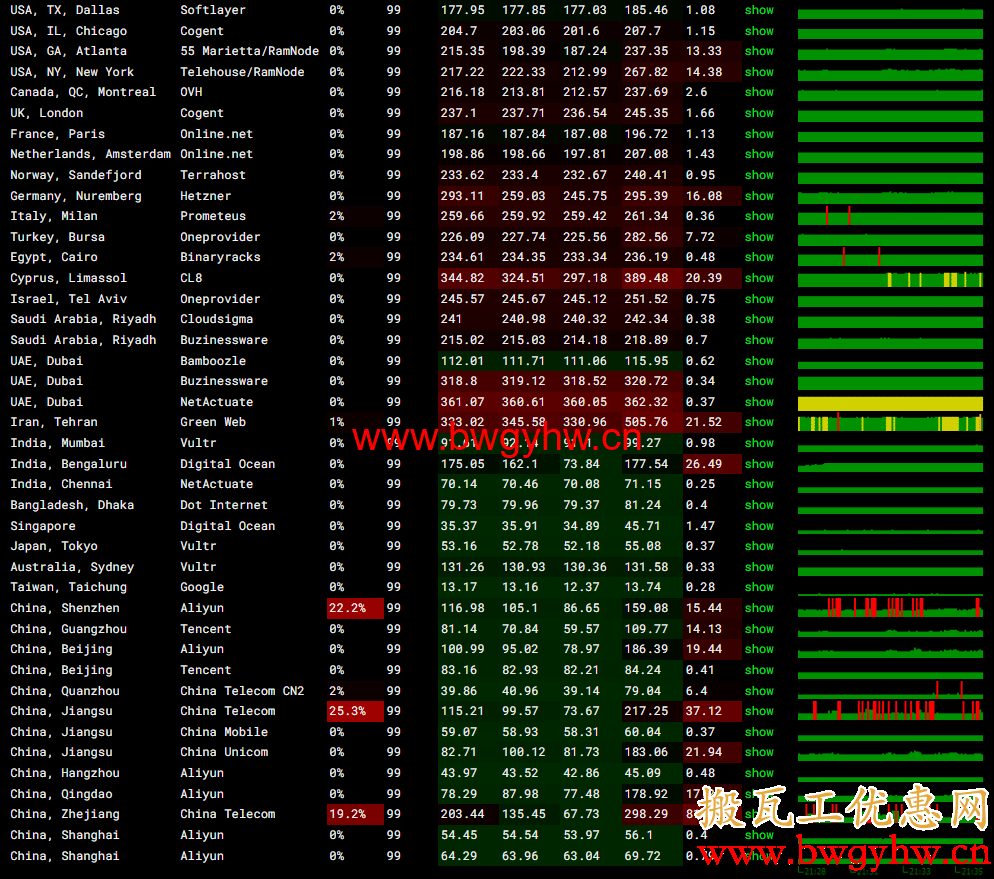Image resolution: width=994 pixels, height=879 pixels.
Task: Select the Softlayer provider text
Action: click(x=213, y=10)
